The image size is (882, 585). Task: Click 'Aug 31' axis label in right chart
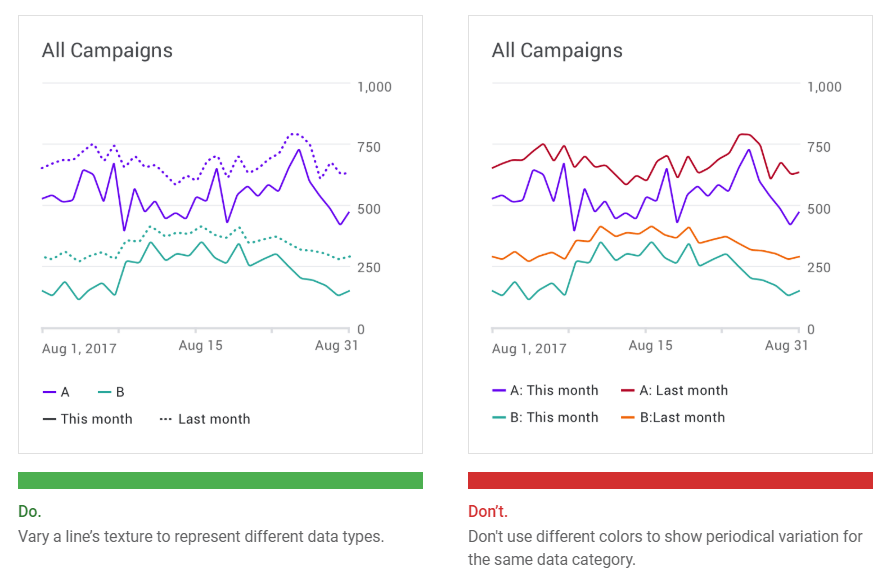click(786, 345)
